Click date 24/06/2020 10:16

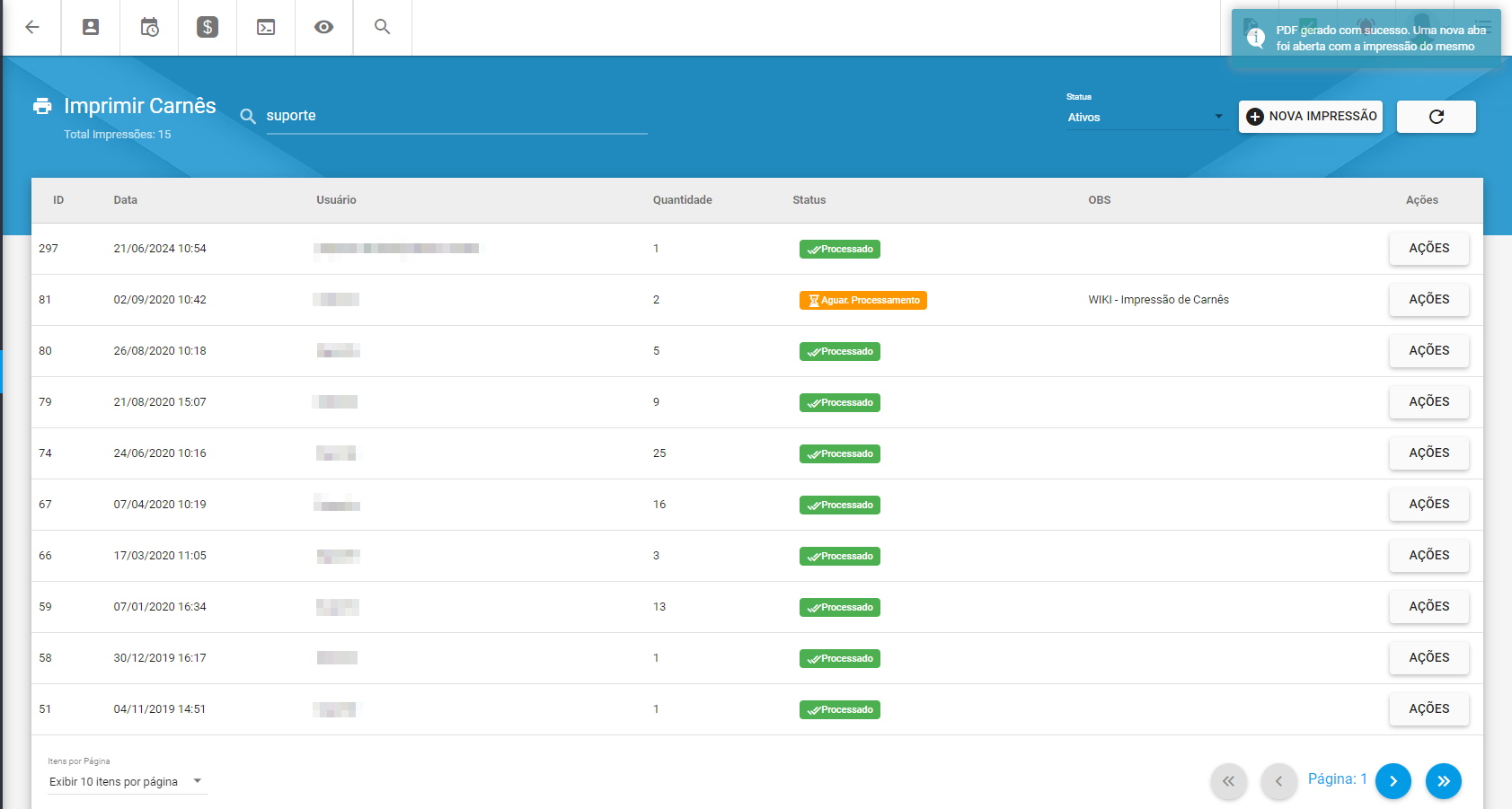pos(160,453)
